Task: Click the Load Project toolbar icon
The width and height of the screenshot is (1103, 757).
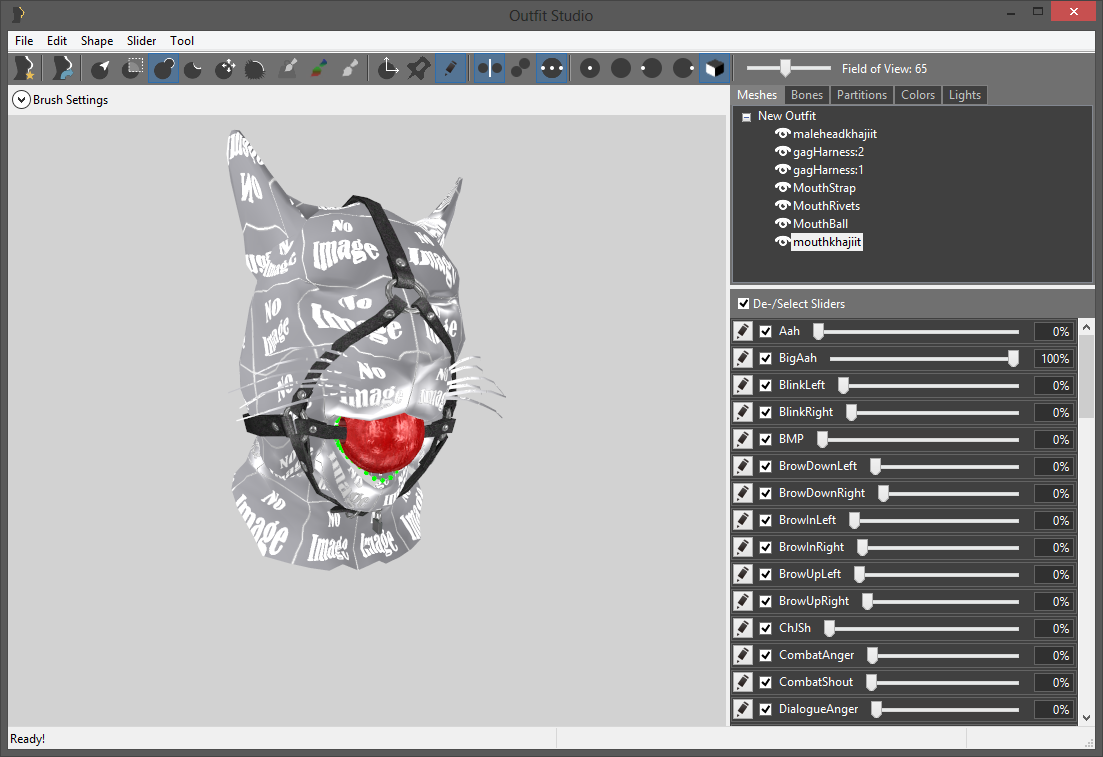Action: [x=62, y=68]
